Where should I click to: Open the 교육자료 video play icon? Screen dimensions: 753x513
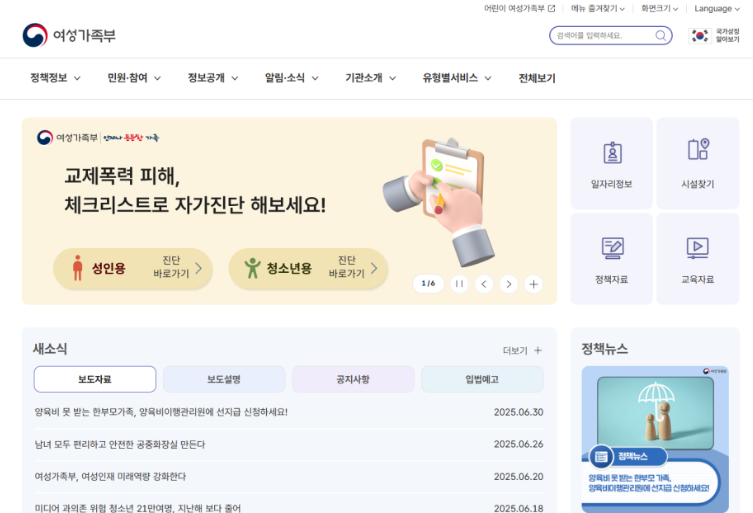pyautogui.click(x=697, y=248)
